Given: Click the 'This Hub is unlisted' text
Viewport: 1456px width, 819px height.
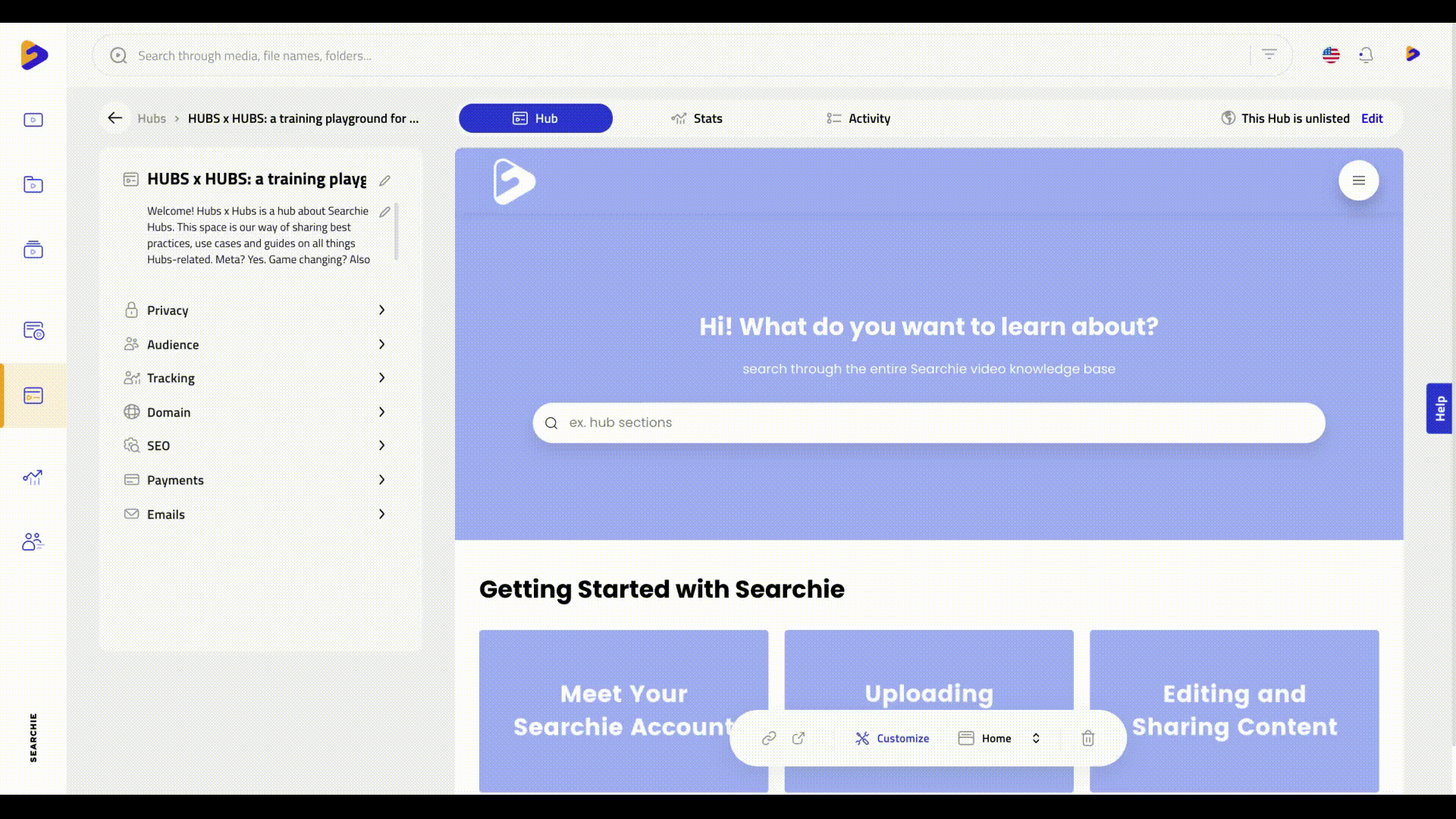Looking at the screenshot, I should (x=1295, y=118).
